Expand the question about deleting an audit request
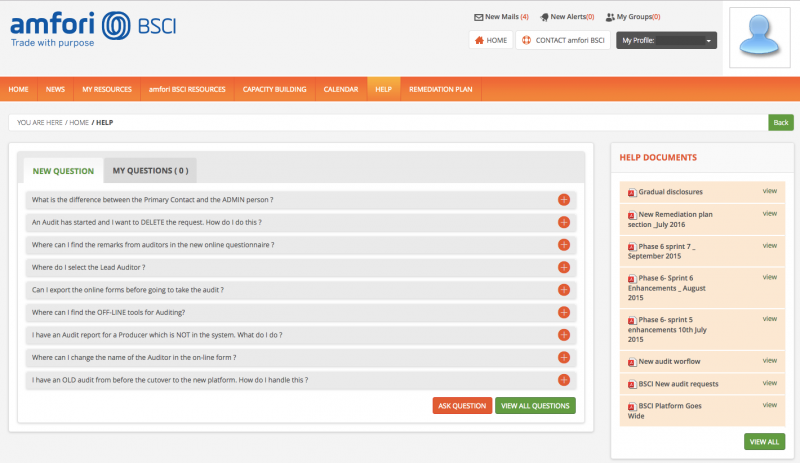This screenshot has width=800, height=463. [x=563, y=222]
